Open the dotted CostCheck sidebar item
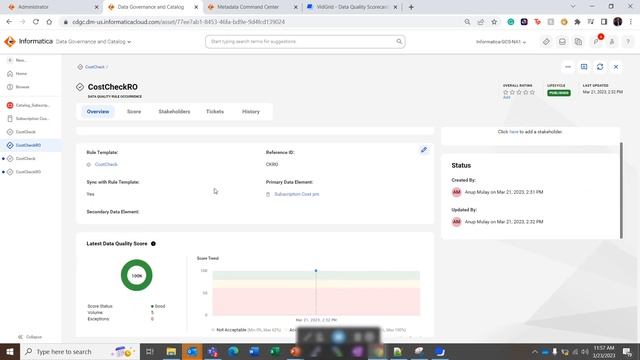 pos(22,159)
